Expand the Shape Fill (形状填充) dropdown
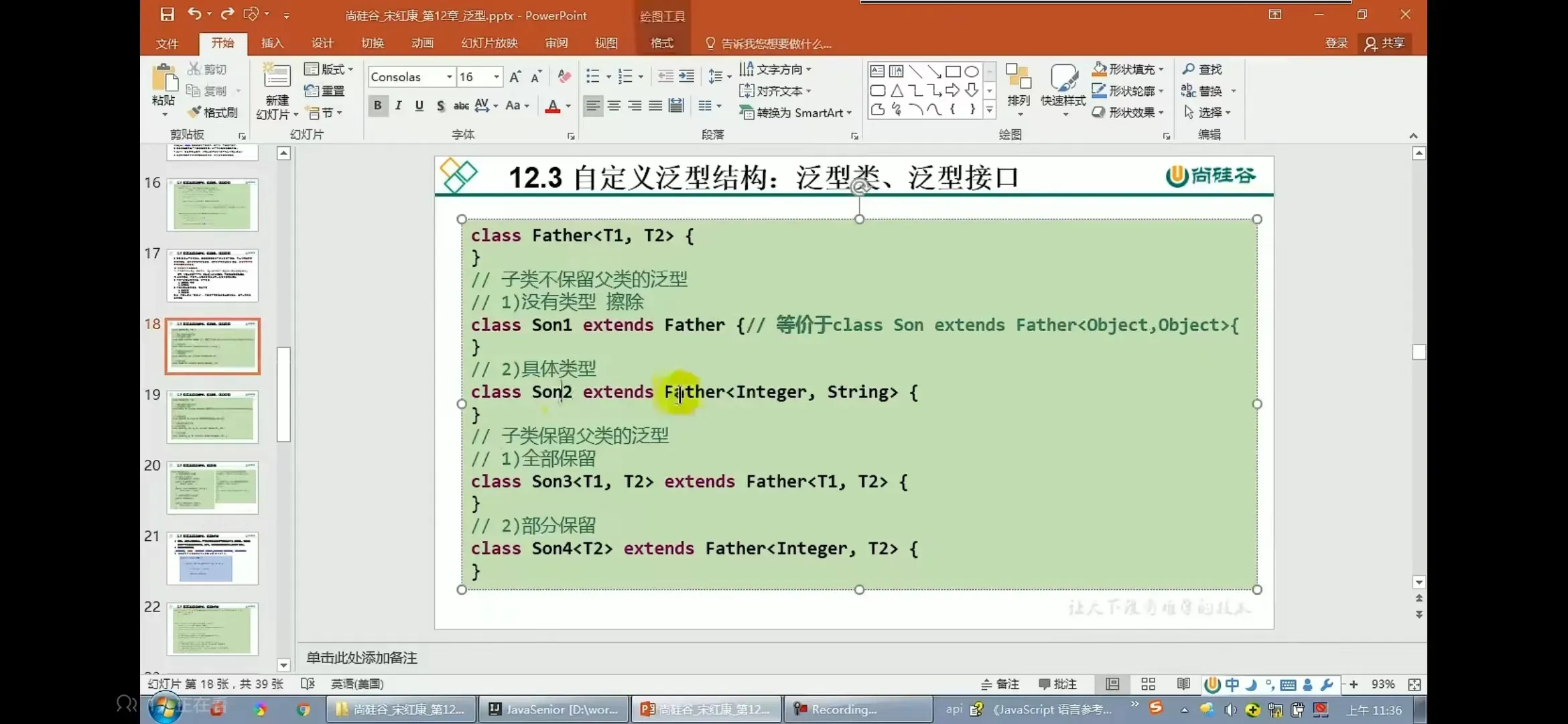Viewport: 1568px width, 724px height. [1161, 69]
